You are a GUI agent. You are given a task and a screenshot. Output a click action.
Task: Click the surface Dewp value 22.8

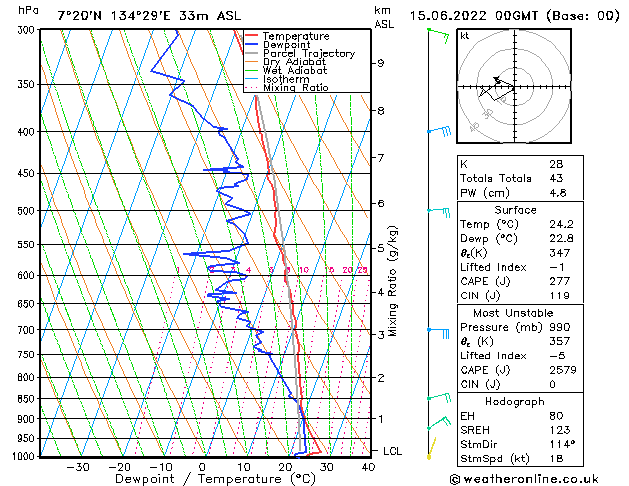pyautogui.click(x=561, y=238)
